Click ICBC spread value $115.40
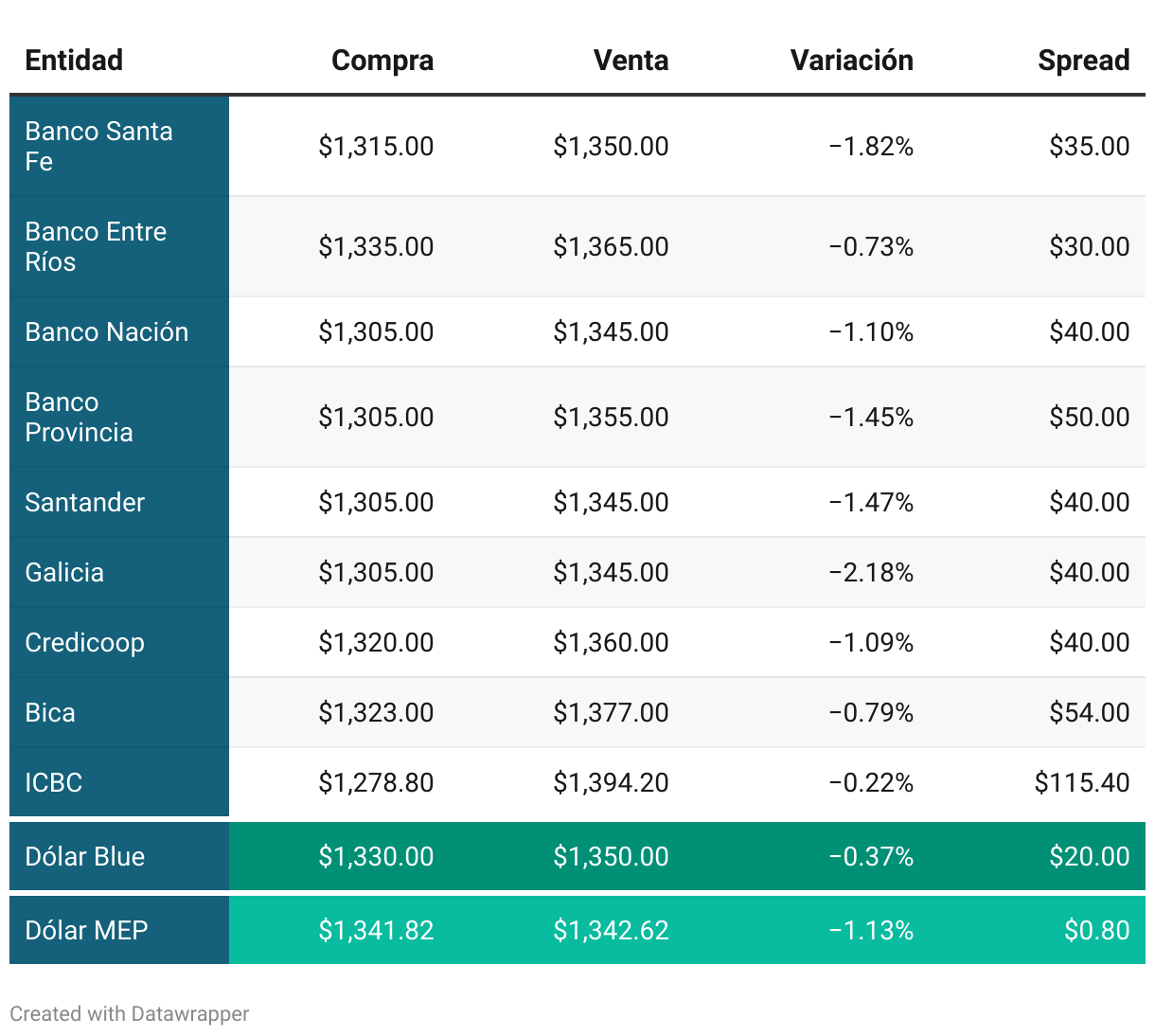Image resolution: width=1155 pixels, height=1036 pixels. [x=1081, y=783]
